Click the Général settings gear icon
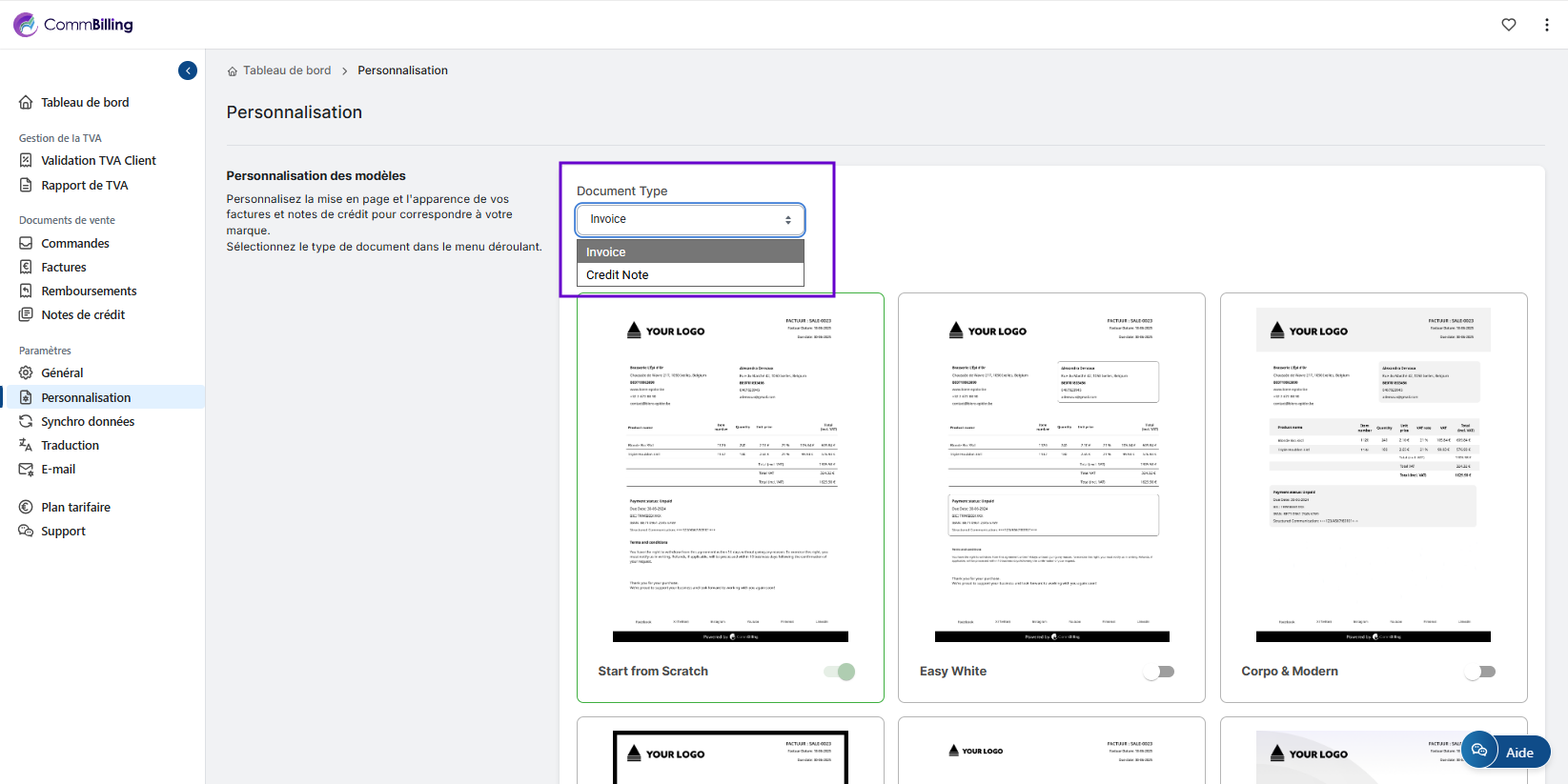 click(x=26, y=372)
